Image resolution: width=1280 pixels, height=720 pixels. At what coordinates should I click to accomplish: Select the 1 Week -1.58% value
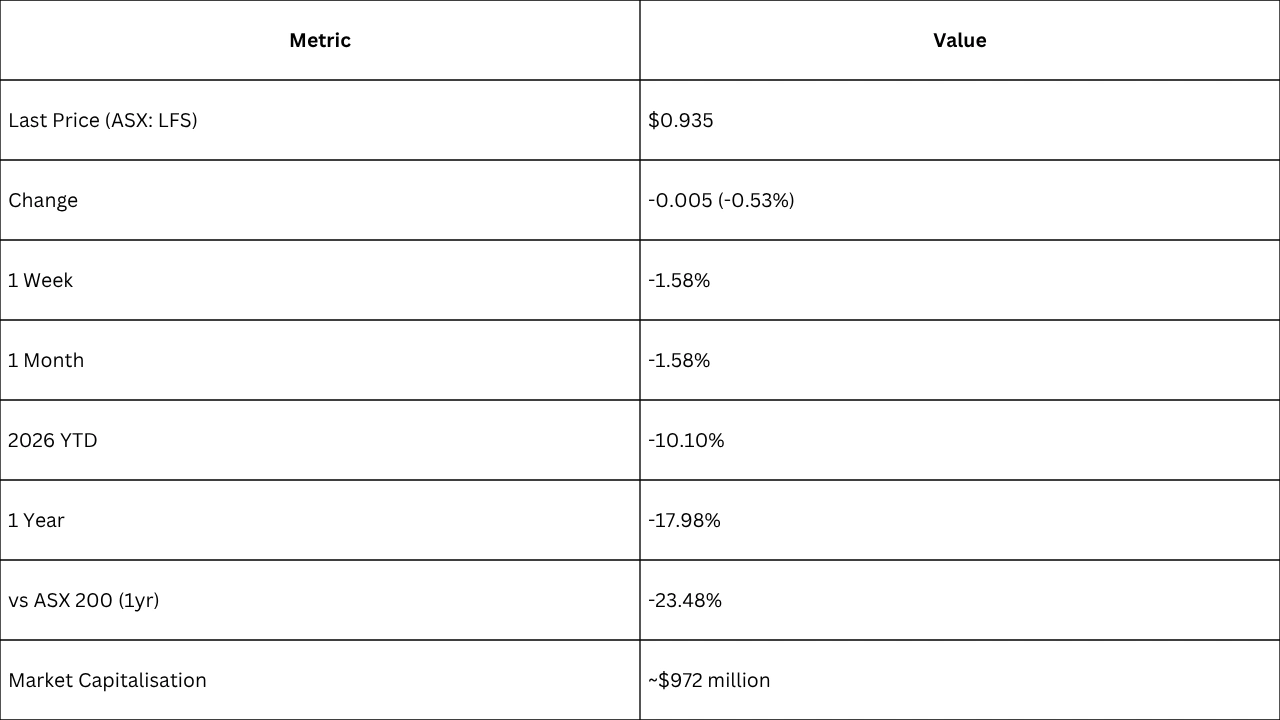679,280
